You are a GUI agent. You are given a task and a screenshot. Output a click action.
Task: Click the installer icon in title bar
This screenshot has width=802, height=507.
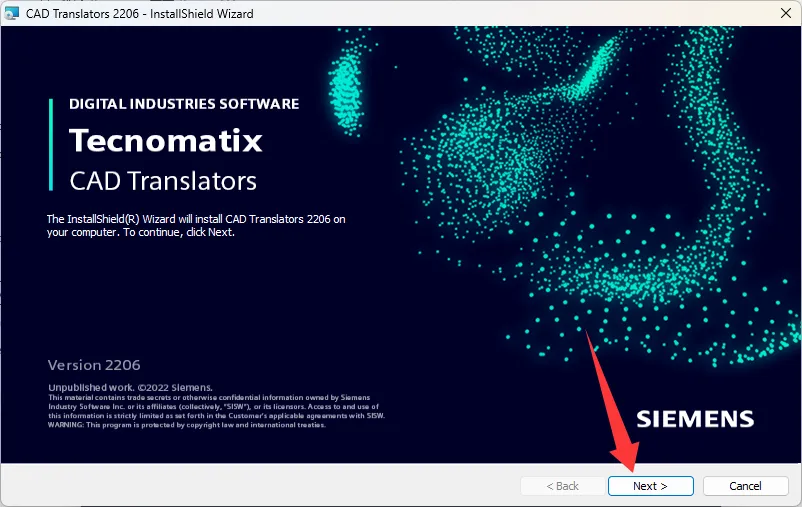coord(12,13)
